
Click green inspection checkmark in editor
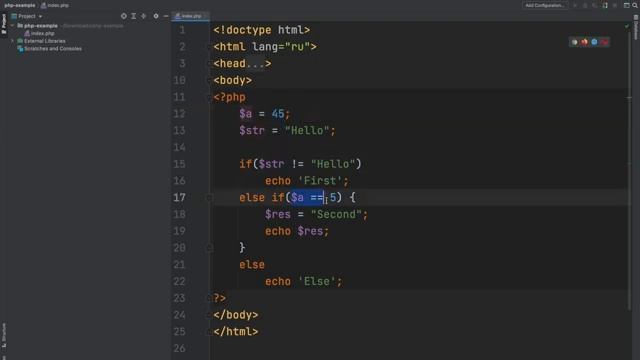coord(627,26)
